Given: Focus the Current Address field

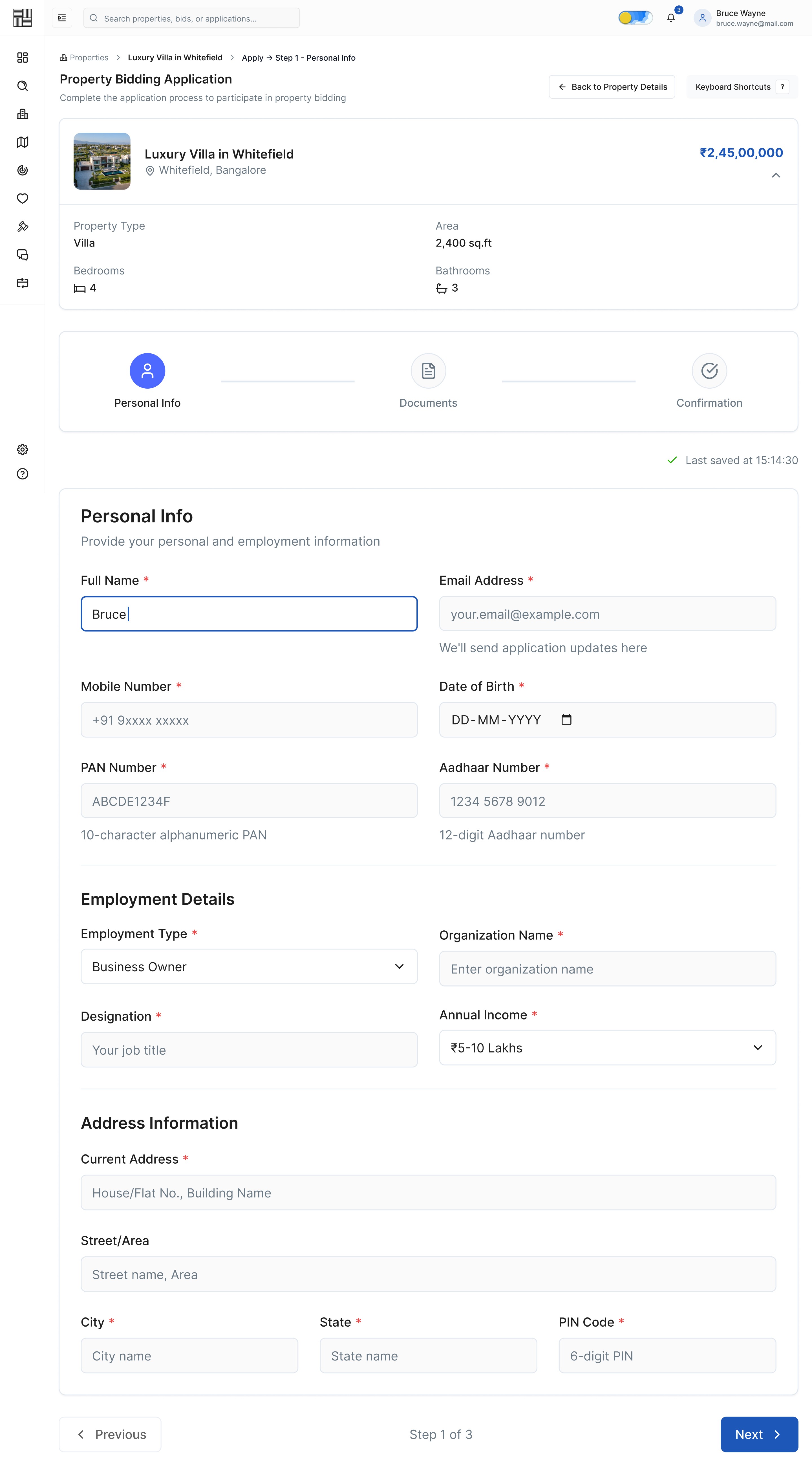Looking at the screenshot, I should tap(428, 1192).
